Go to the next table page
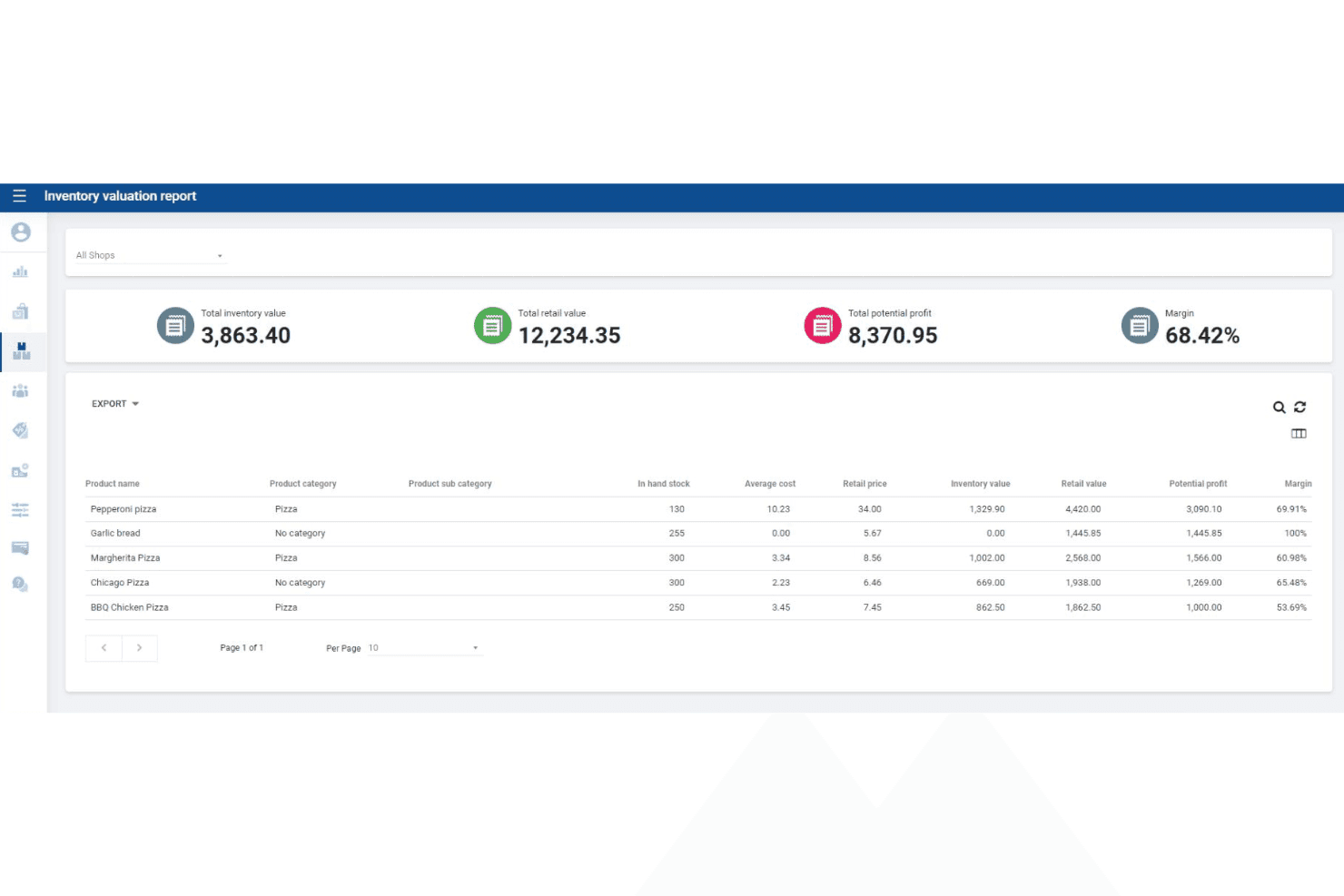This screenshot has height=896, width=1344. click(139, 648)
